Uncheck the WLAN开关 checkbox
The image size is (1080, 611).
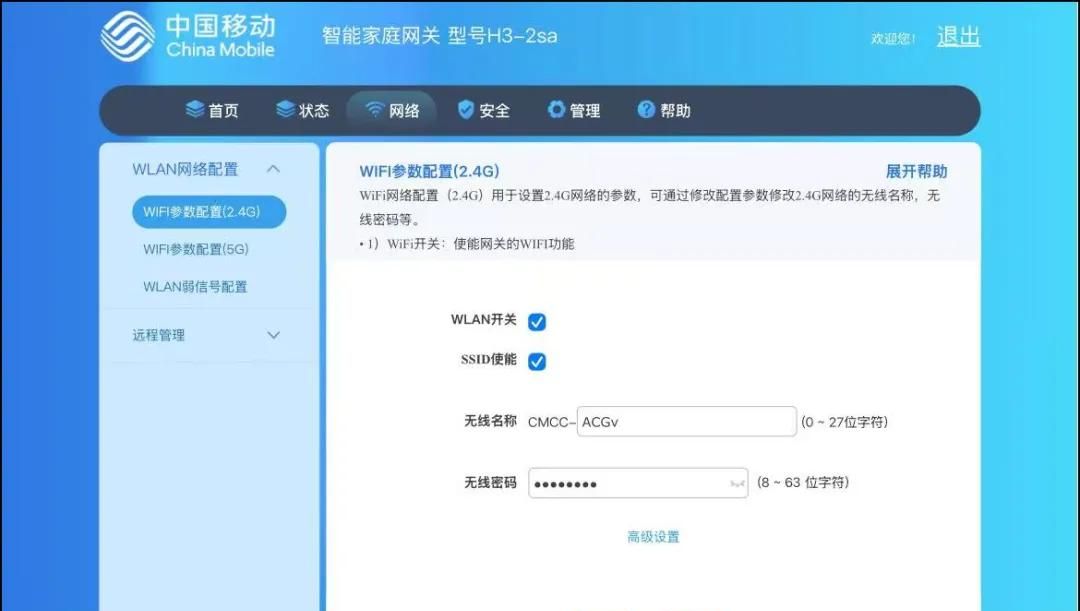pos(537,321)
